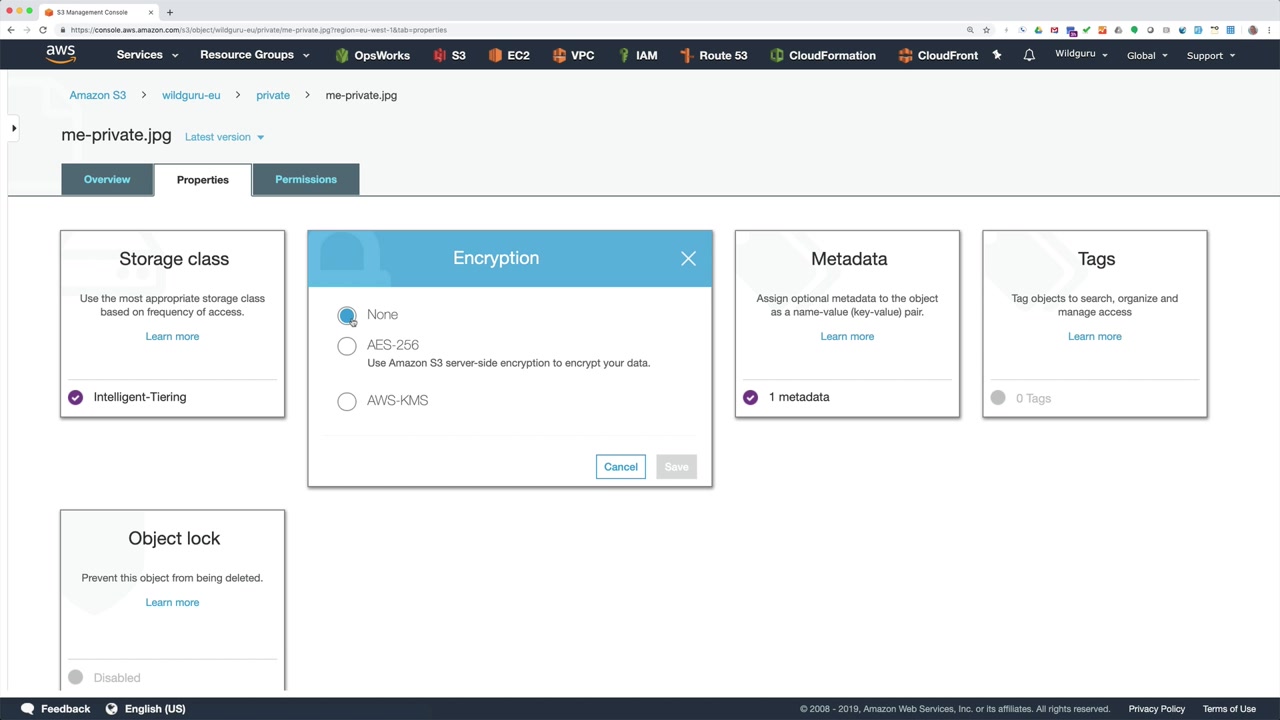Click the browser forward arrow
The image size is (1280, 720).
coord(27,30)
